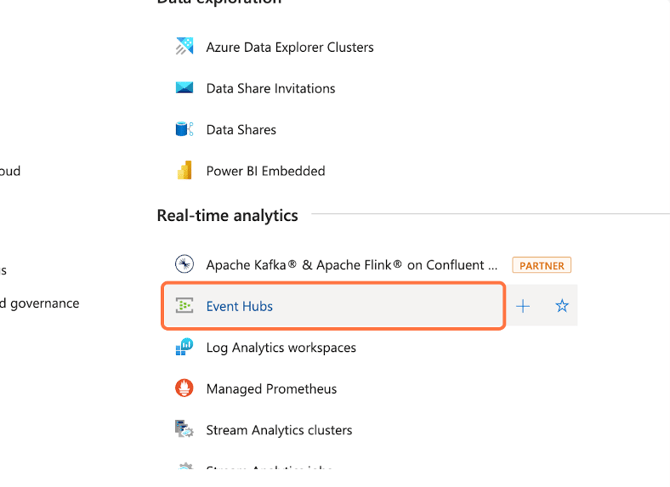
Task: Go to Data Shares
Action: pyautogui.click(x=241, y=130)
